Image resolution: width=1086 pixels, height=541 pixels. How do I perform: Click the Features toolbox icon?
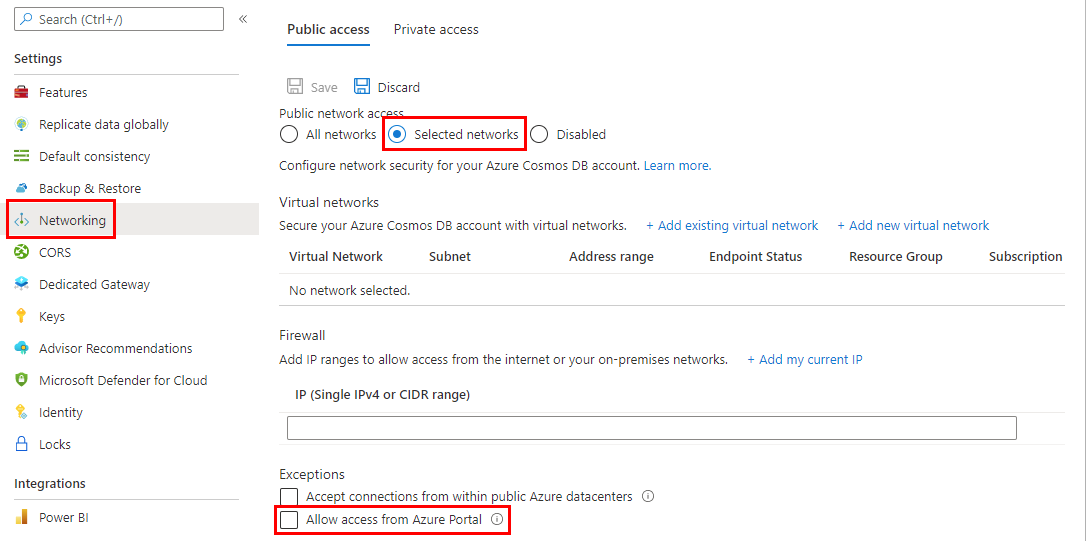tap(22, 93)
